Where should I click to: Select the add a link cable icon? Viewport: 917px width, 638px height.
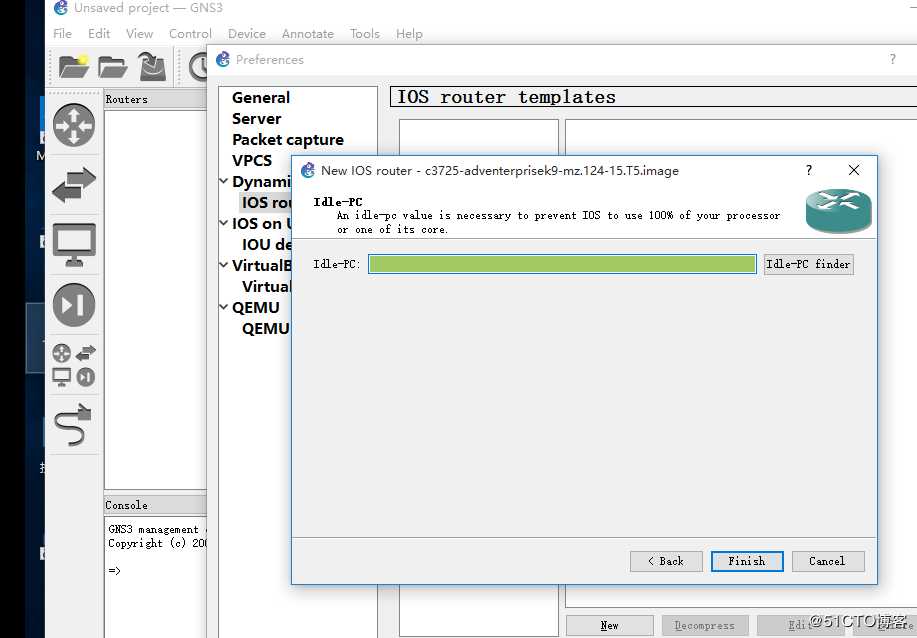[73, 424]
